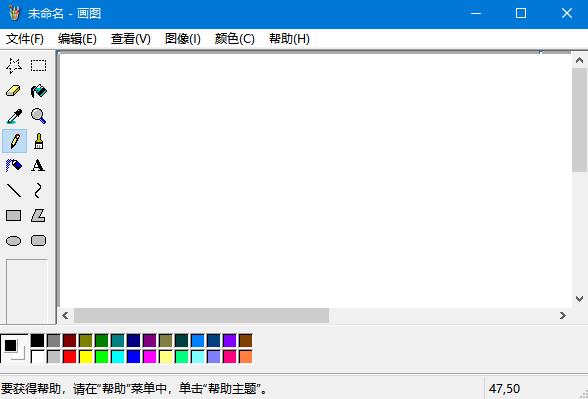Pick the yellow color swatch
588x399 pixels.
(x=86, y=357)
